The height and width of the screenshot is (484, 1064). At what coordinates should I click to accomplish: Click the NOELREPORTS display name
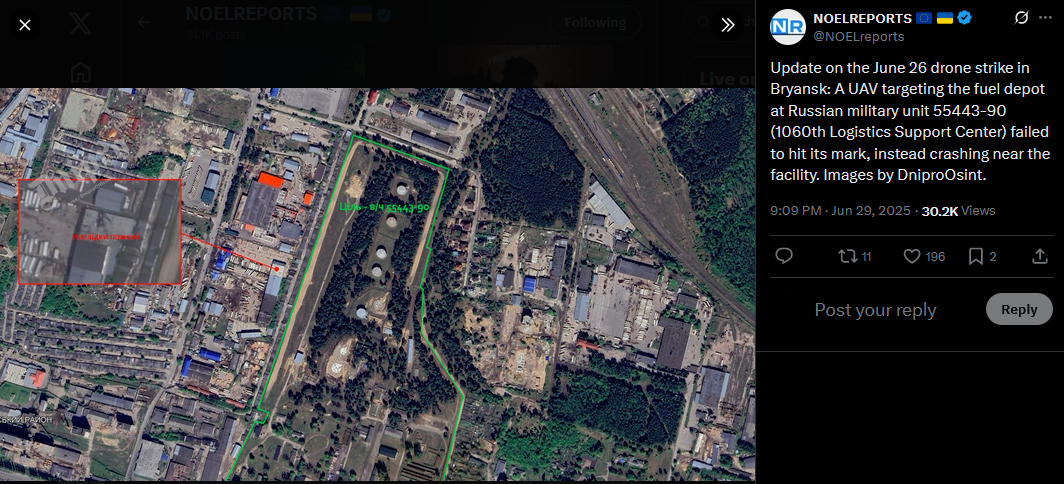(x=862, y=18)
